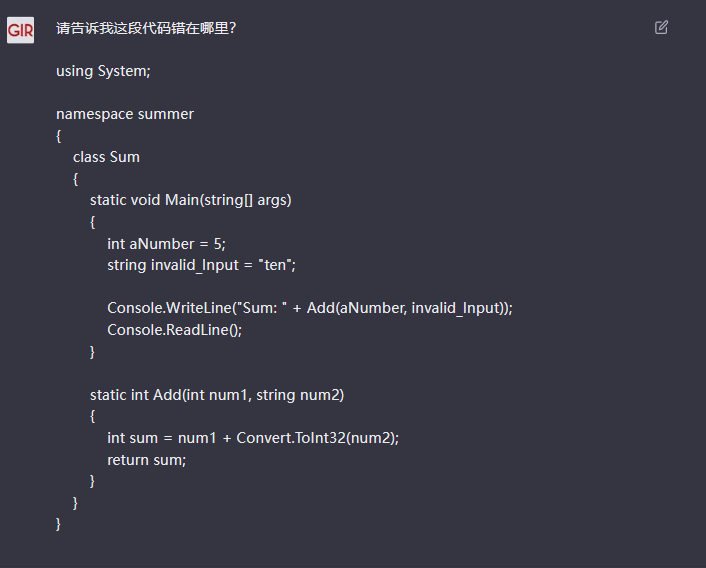Image resolution: width=706 pixels, height=568 pixels.
Task: Click the 'using System;' line
Action: coord(103,71)
